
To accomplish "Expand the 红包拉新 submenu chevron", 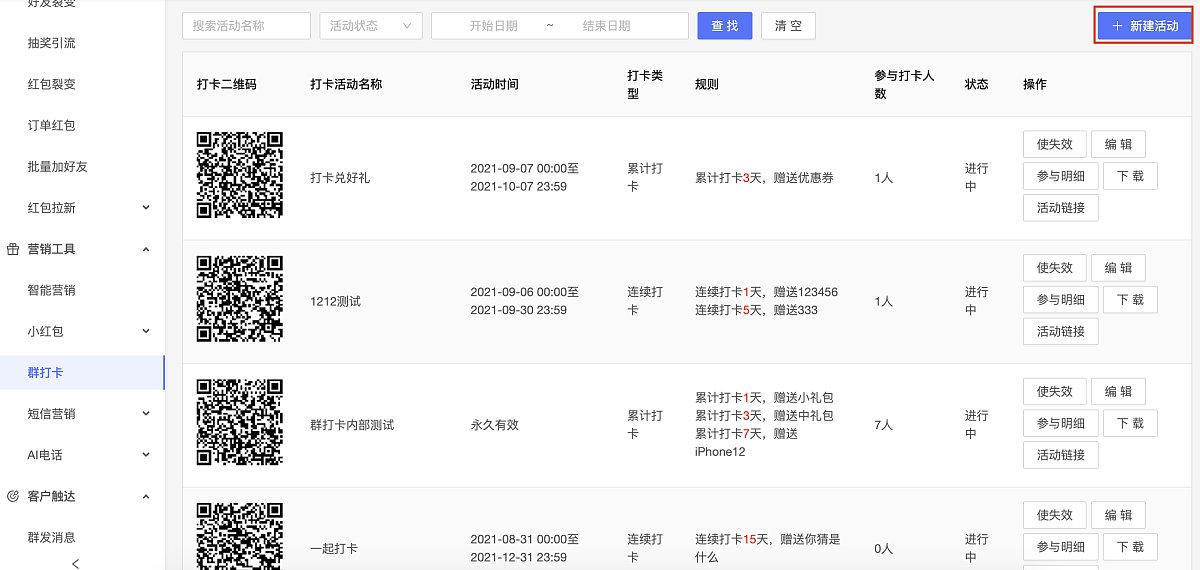I will pos(146,208).
